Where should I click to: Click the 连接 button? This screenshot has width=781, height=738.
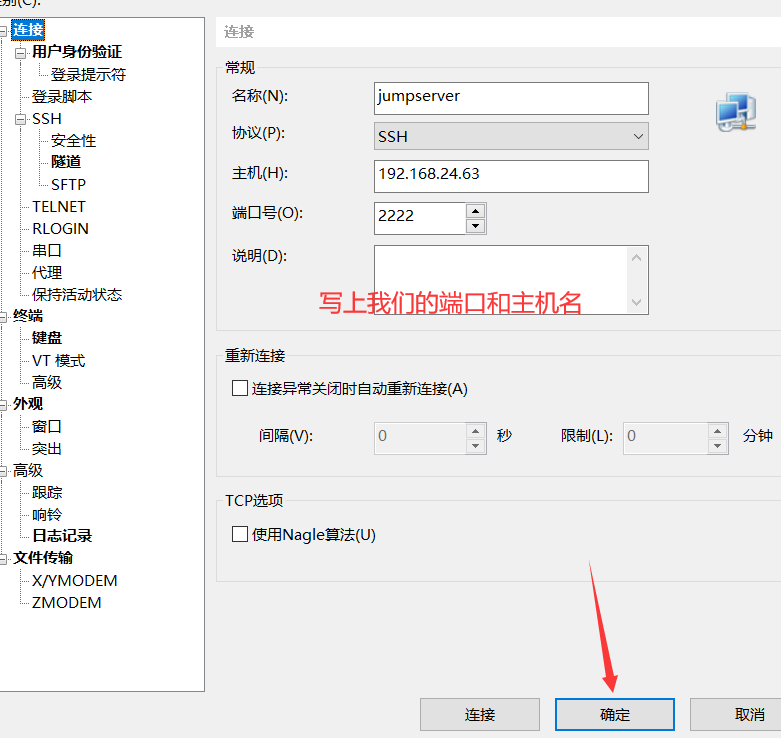click(480, 715)
